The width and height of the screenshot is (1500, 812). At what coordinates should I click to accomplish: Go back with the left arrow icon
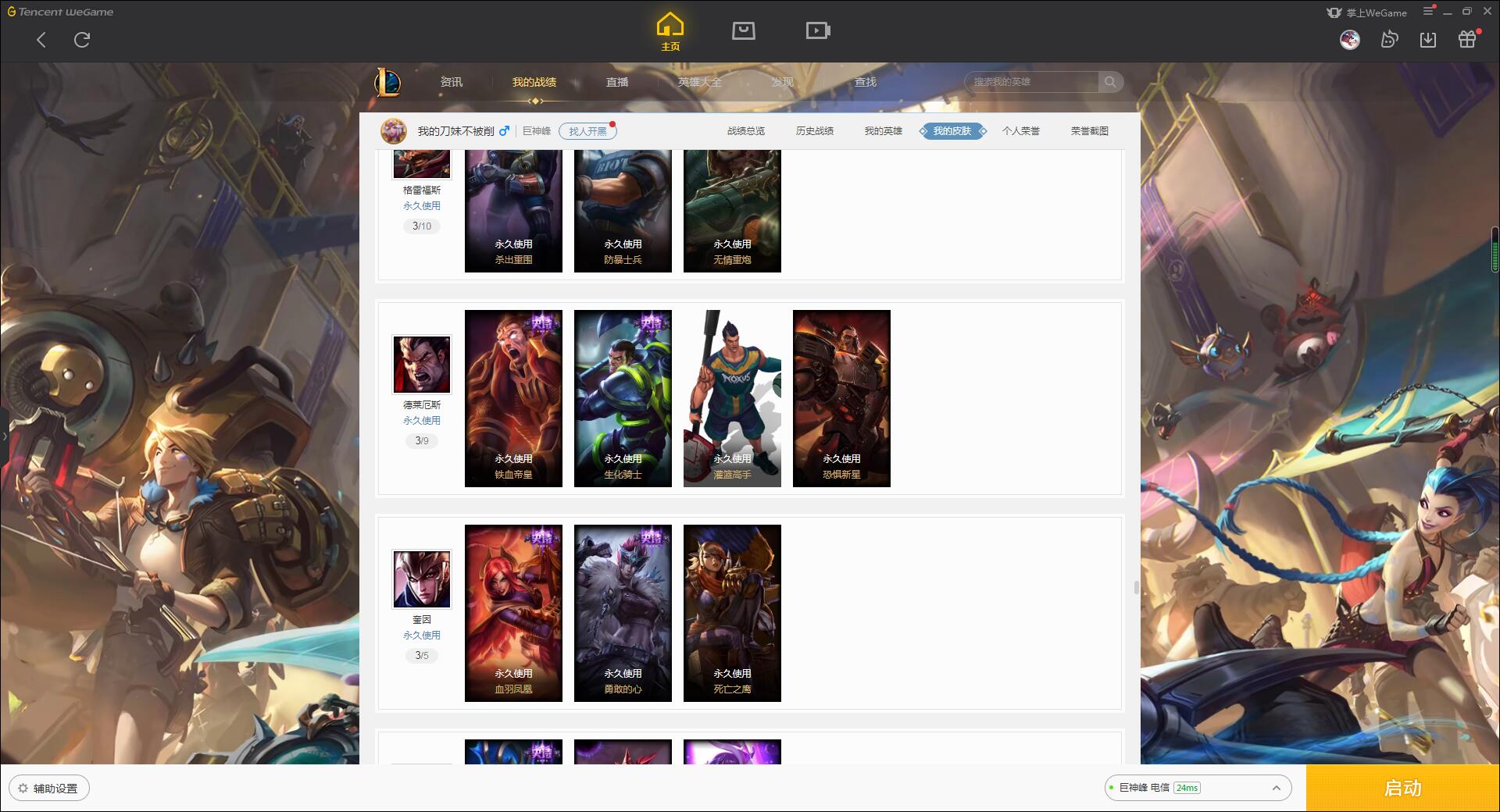41,40
